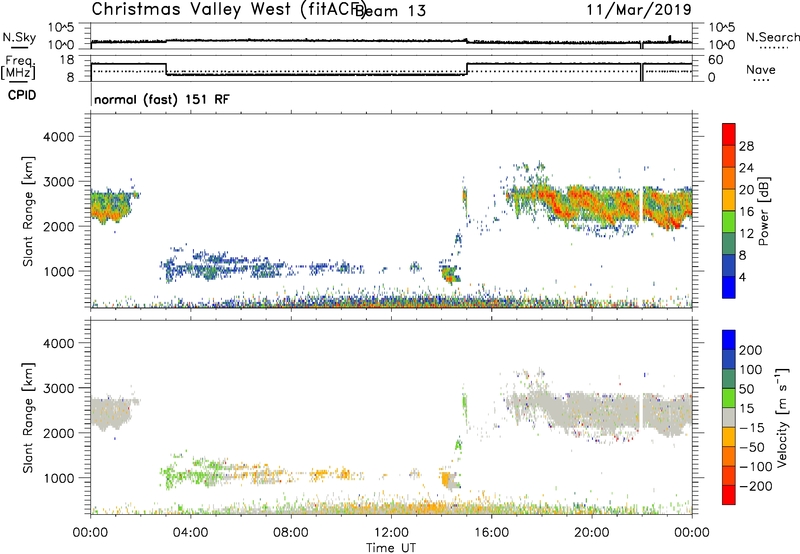The height and width of the screenshot is (554, 800).
Task: Click the "N.Search" legend label
Action: click(772, 37)
